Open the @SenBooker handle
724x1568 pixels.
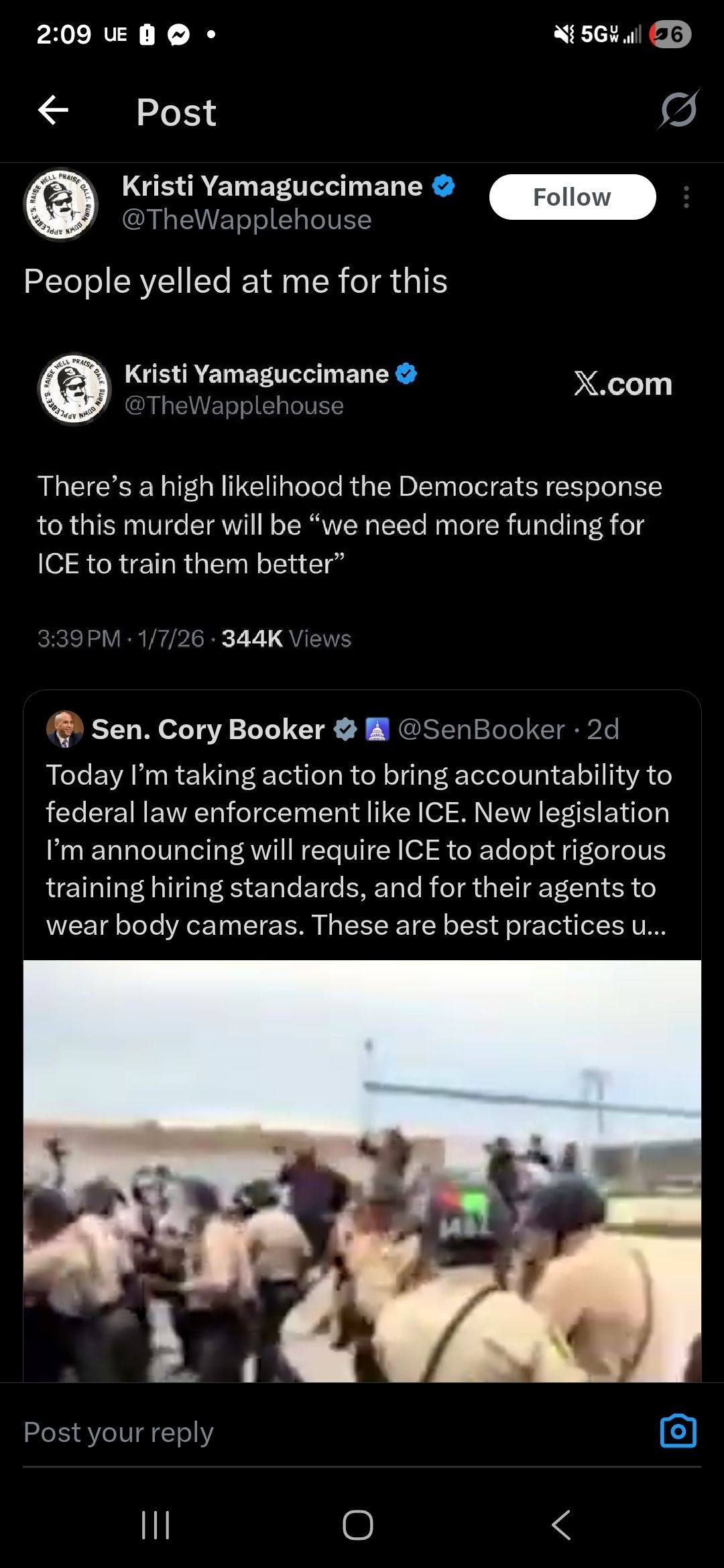click(x=481, y=729)
